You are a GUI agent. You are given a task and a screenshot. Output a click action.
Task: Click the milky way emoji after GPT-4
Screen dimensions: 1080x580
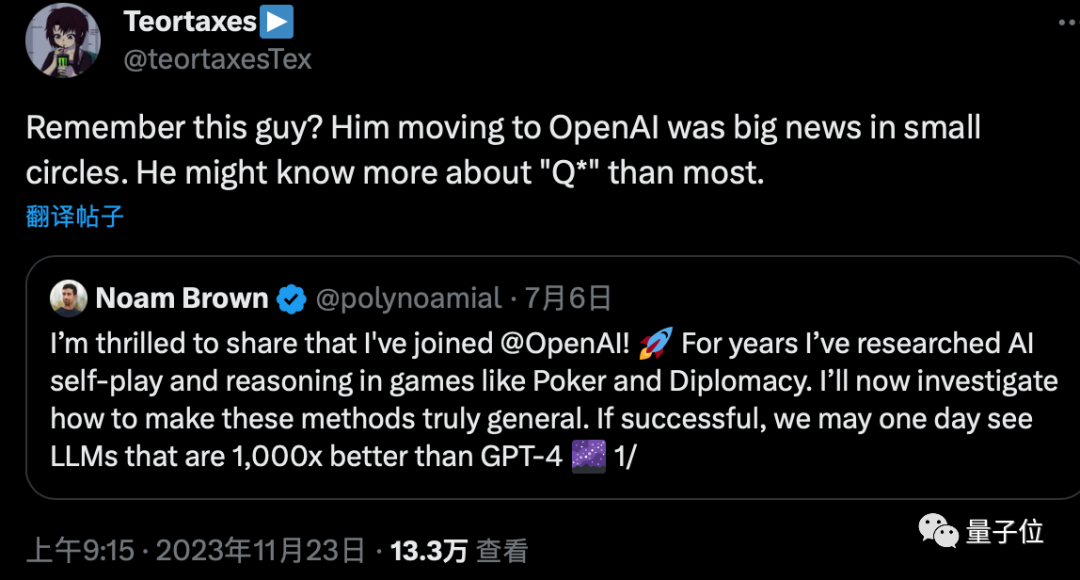[x=589, y=456]
